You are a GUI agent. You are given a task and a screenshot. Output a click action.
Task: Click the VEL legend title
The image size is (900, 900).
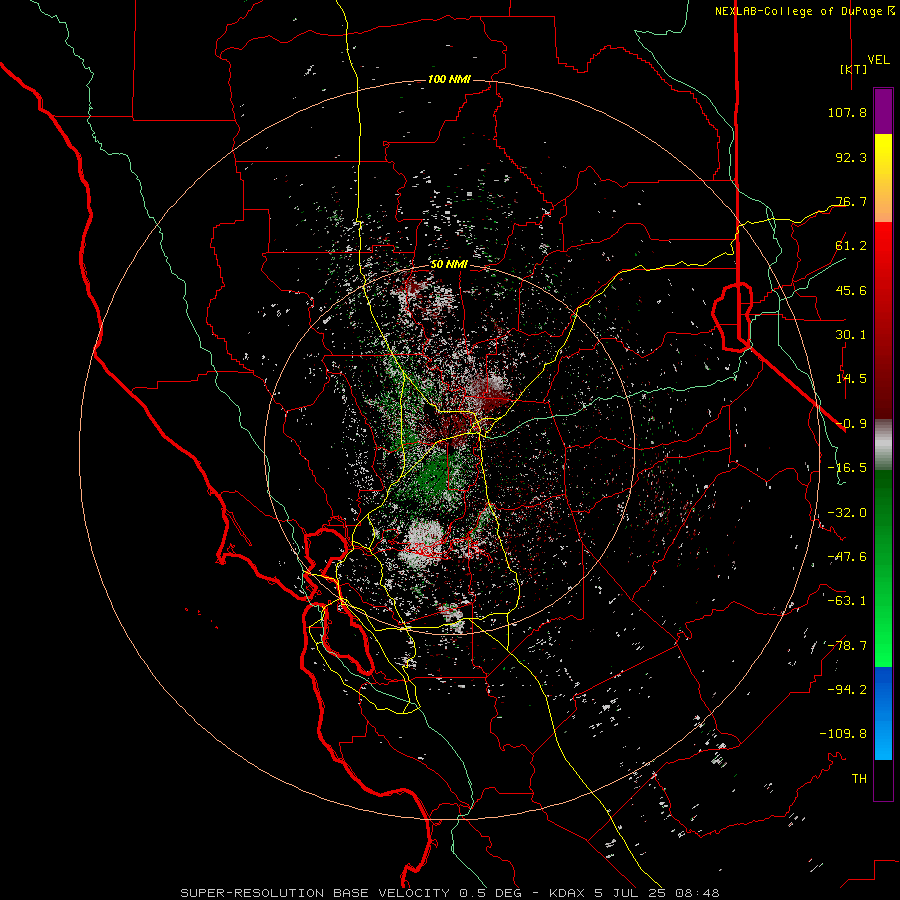pos(878,60)
